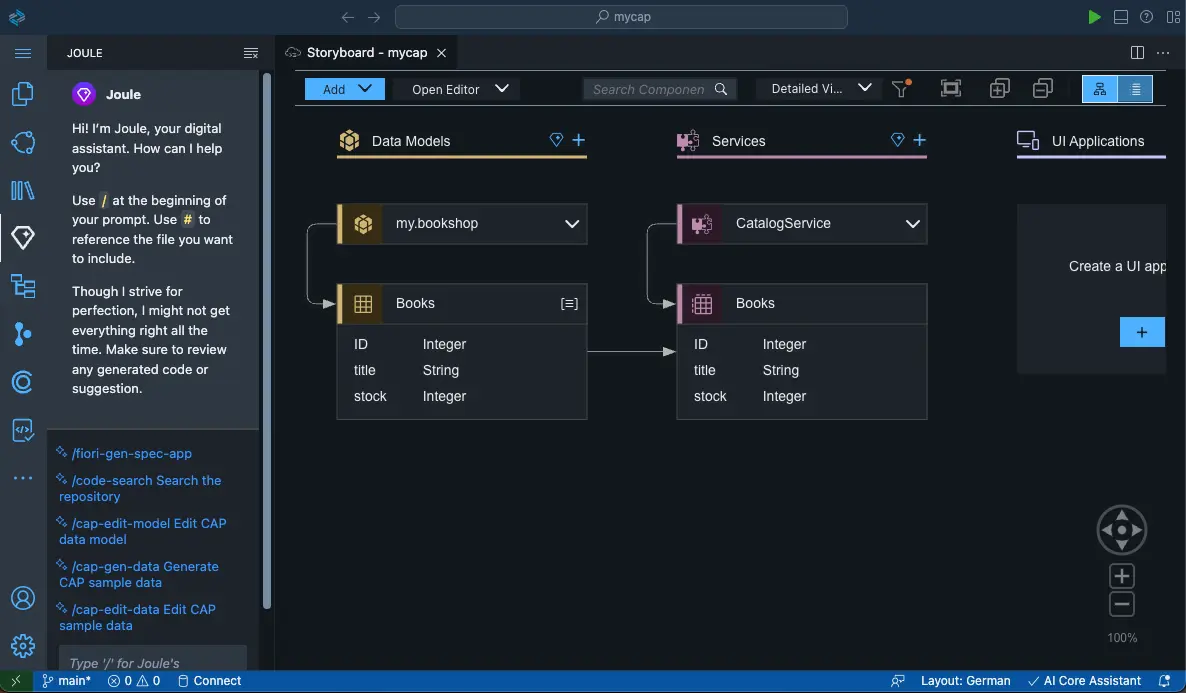Image resolution: width=1186 pixels, height=693 pixels.
Task: Customize layout icon in title bar
Action: coord(1173,17)
